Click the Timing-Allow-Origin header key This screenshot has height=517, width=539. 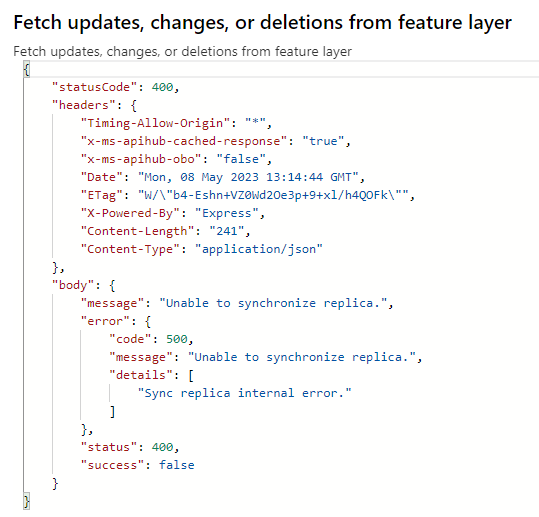(155, 123)
